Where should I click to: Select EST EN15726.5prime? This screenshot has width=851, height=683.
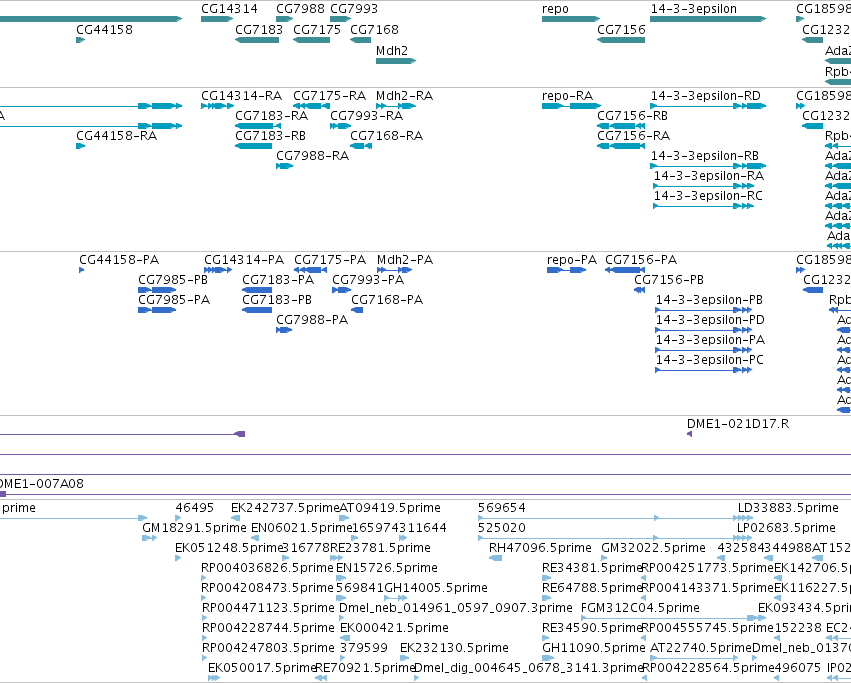[386, 568]
